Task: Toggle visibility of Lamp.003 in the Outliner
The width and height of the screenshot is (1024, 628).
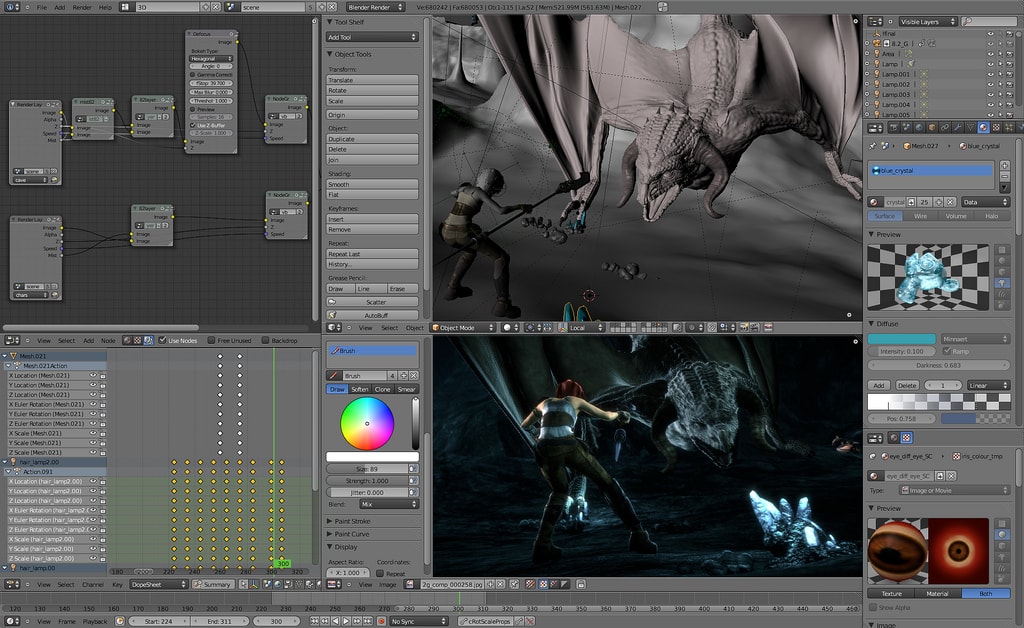Action: pos(991,95)
